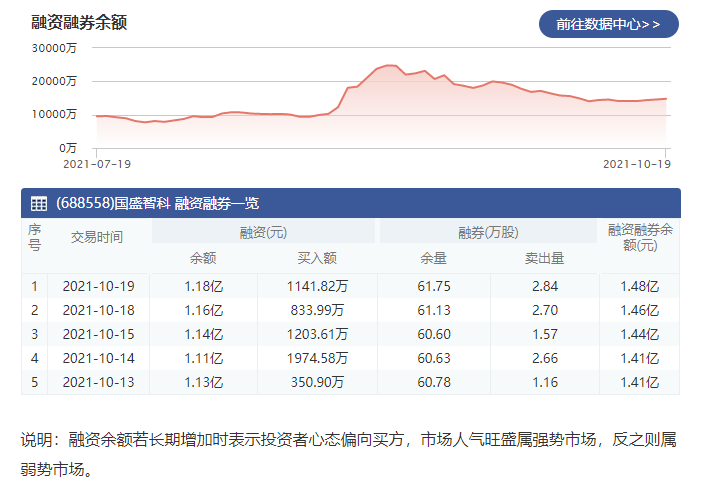Click the 卖出量 sub-header
703x484 pixels.
[x=545, y=258]
